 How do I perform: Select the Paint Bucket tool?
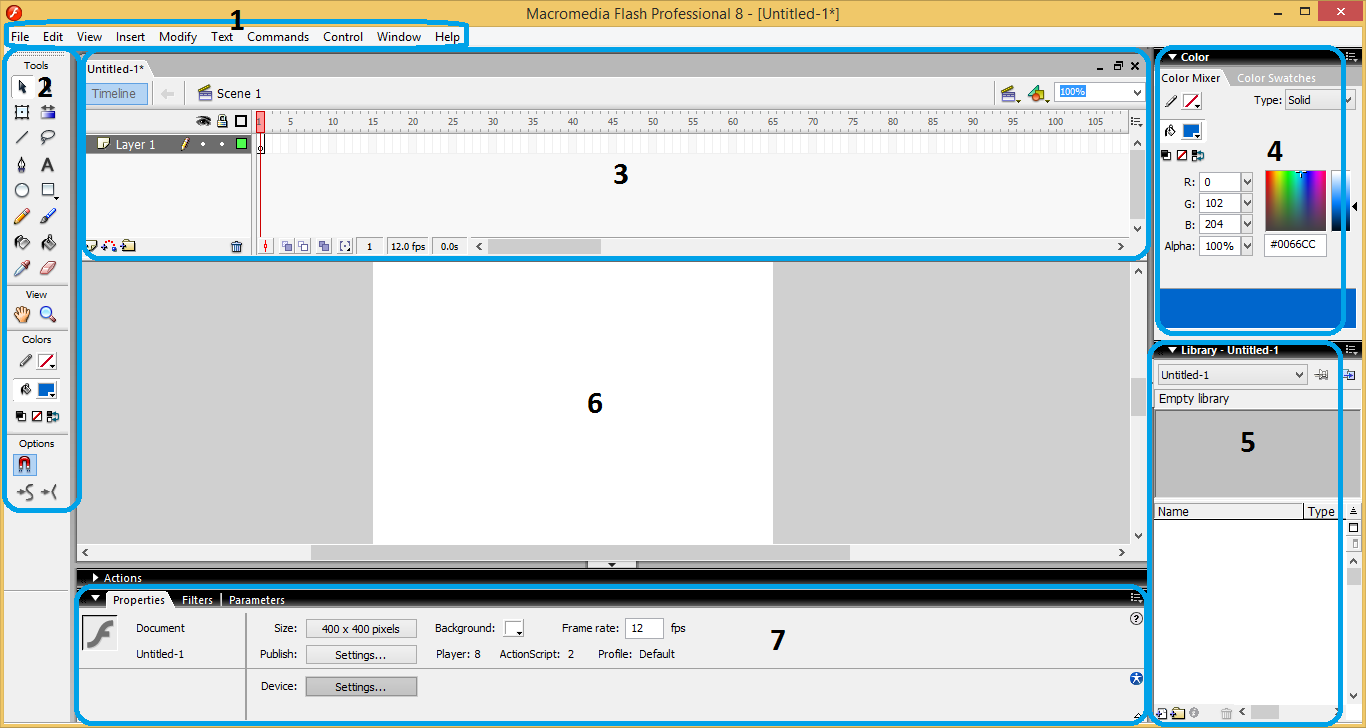(48, 242)
